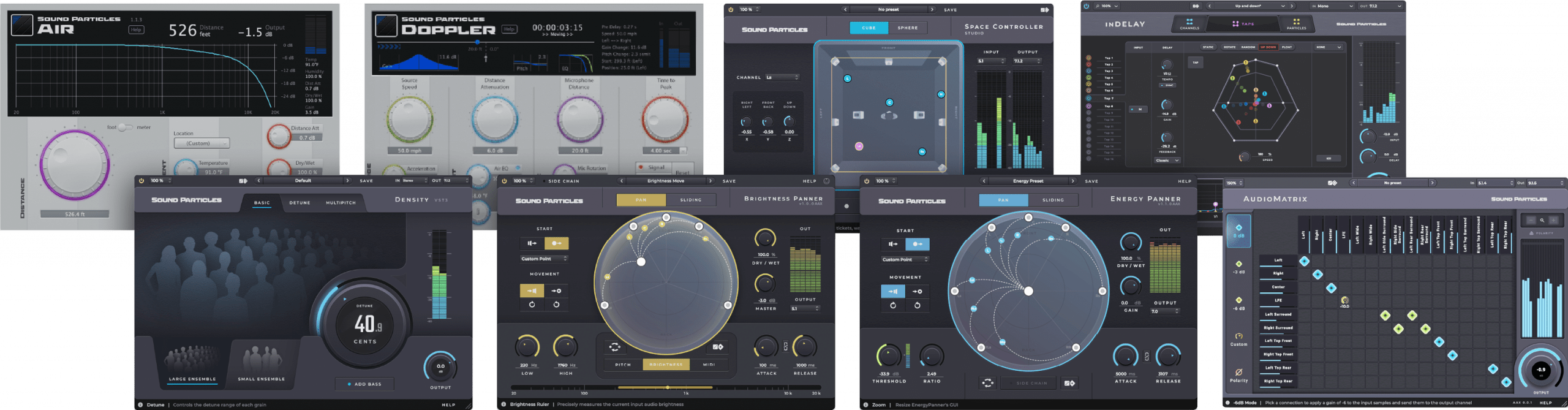Select the -3 dB gain mode in AudioMatrix

click(1238, 267)
